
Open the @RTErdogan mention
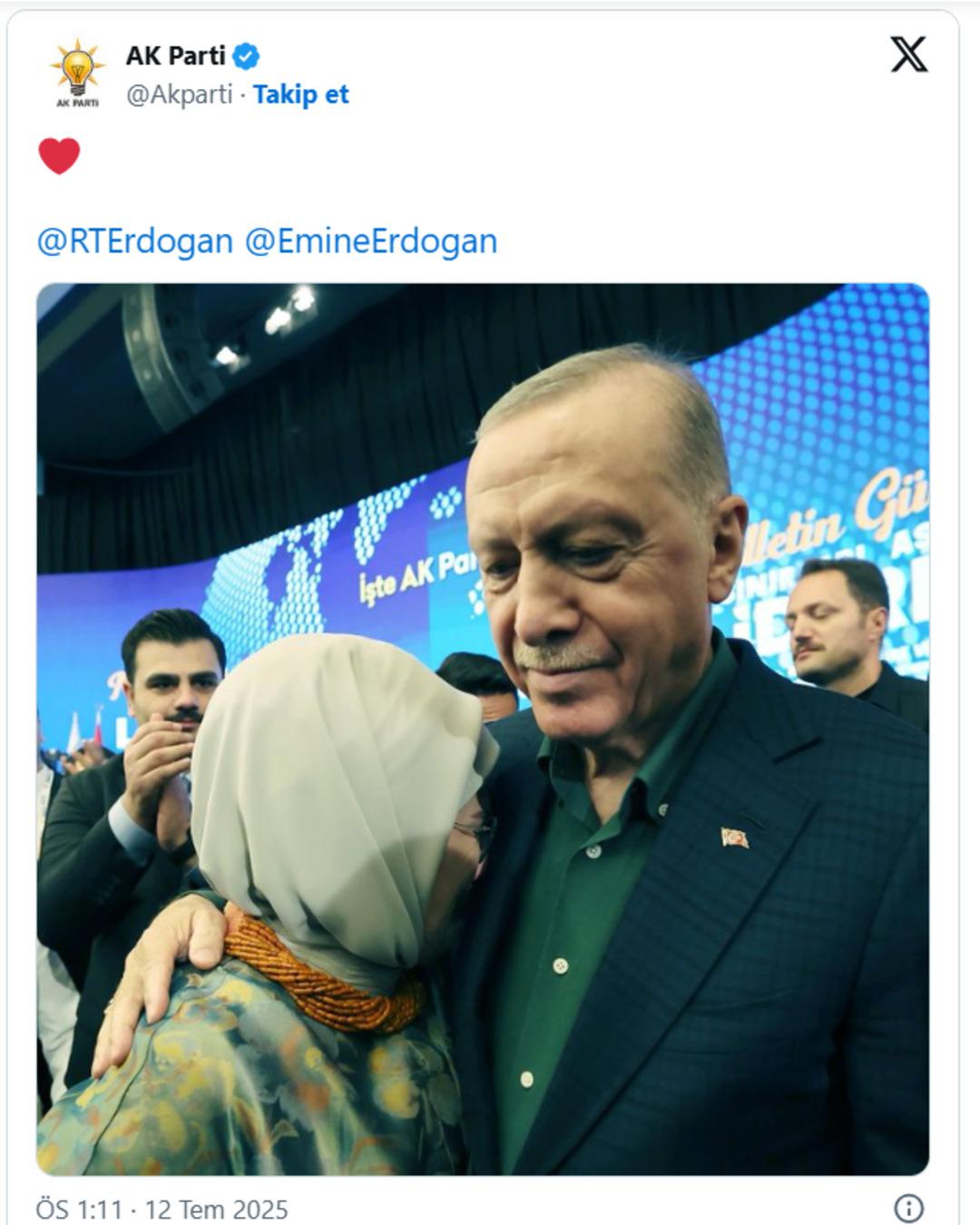pos(135,241)
